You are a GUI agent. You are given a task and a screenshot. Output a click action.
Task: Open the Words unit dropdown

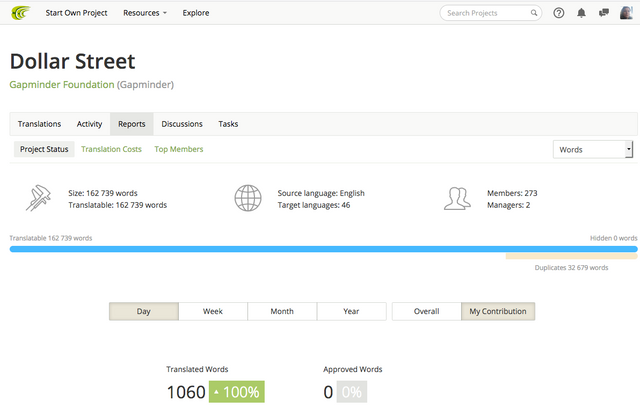[x=593, y=150]
